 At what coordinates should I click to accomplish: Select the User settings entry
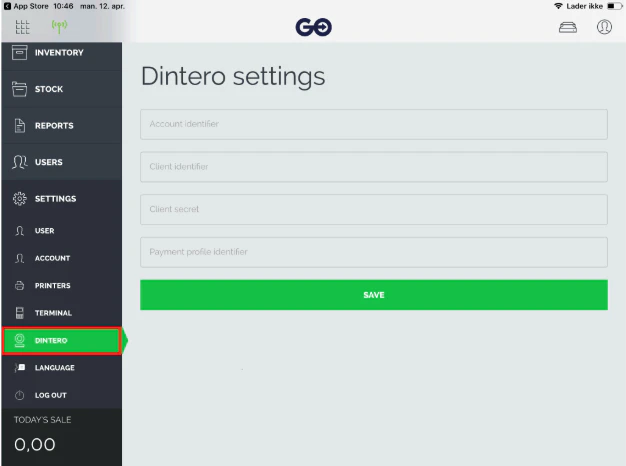click(62, 231)
